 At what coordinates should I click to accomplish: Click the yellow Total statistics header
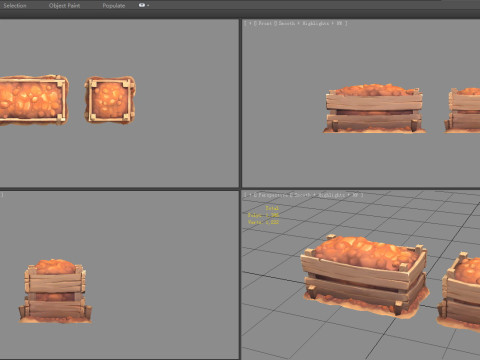pos(272,208)
